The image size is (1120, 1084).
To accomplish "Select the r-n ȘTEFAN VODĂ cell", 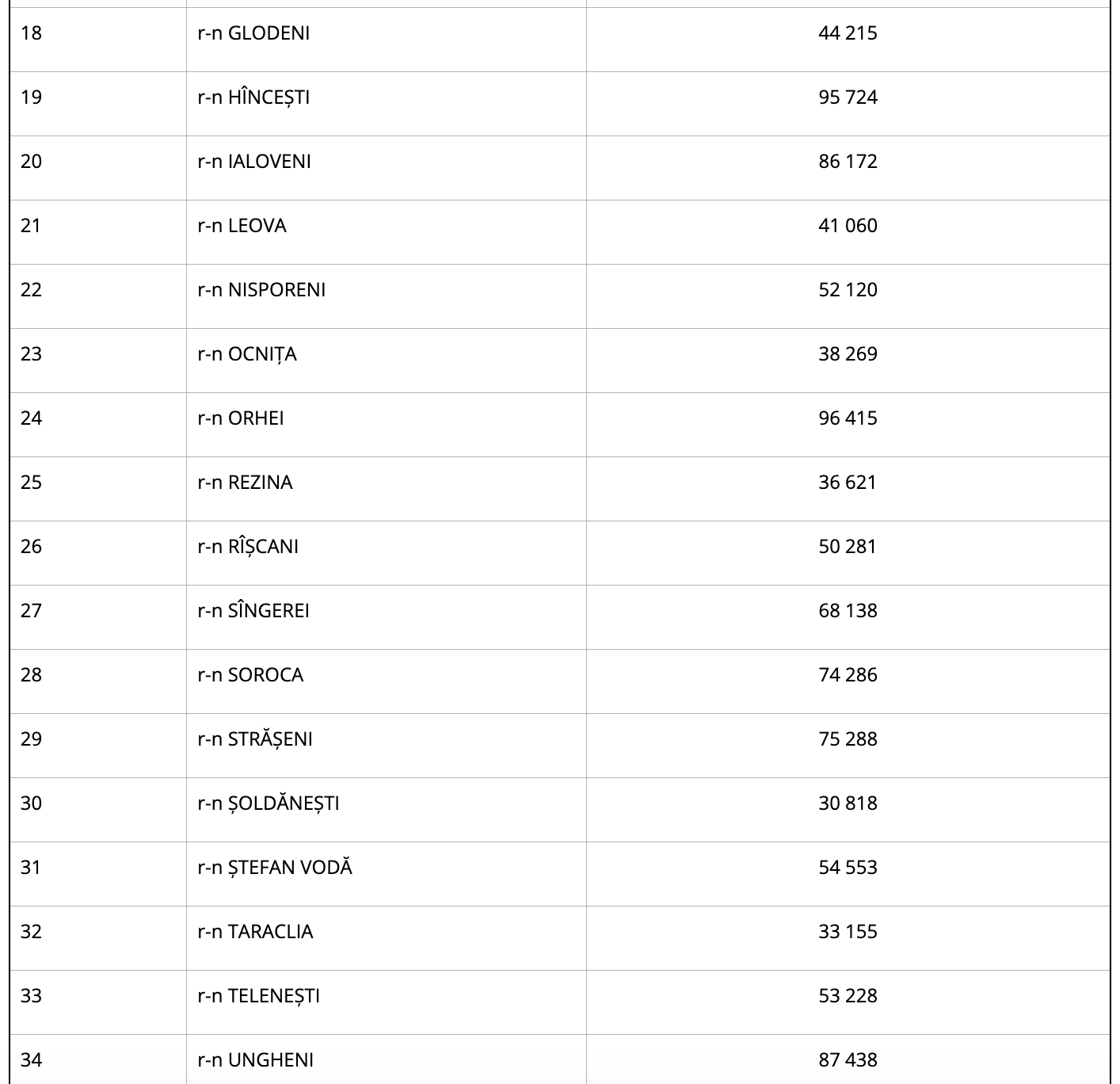I will [275, 868].
